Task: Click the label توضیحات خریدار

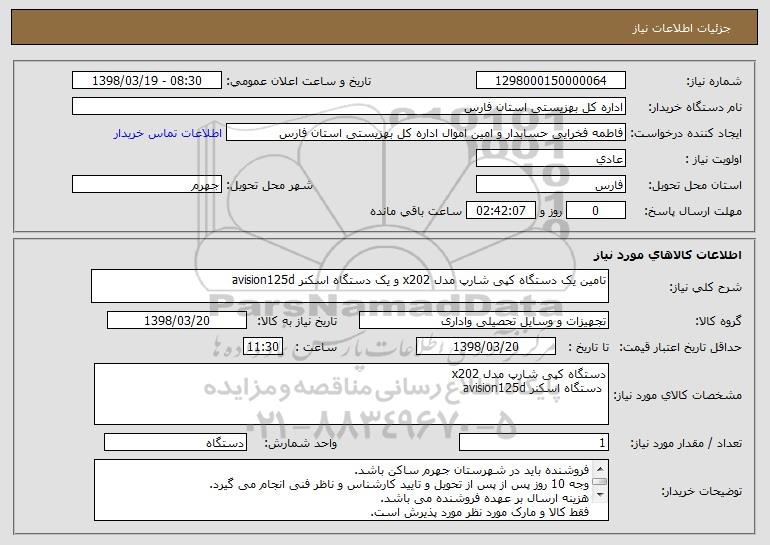Action: 701,491
